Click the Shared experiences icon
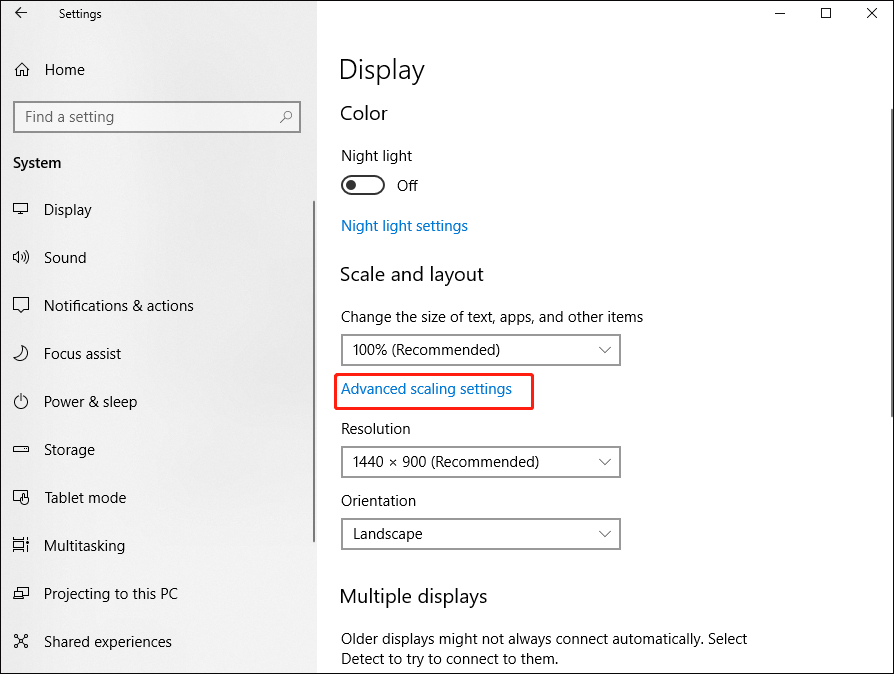This screenshot has height=674, width=894. click(21, 641)
